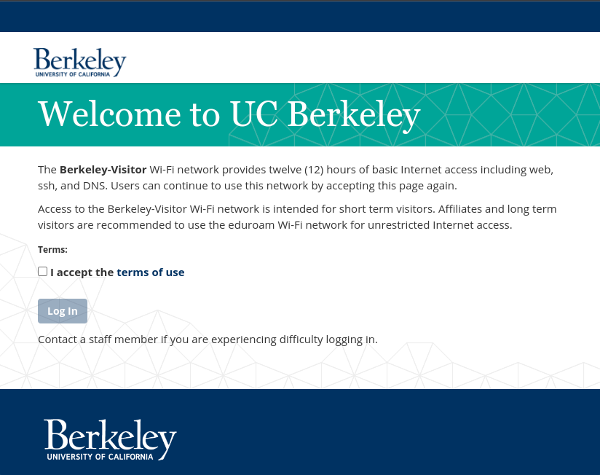
Task: Click the dark blue top bar
Action: (x=300, y=16)
